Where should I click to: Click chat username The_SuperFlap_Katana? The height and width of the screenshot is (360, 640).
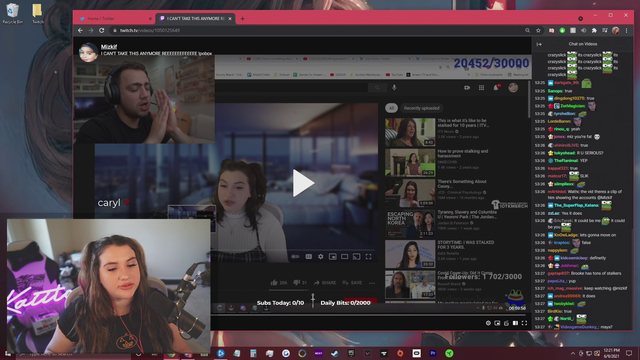(x=576, y=206)
